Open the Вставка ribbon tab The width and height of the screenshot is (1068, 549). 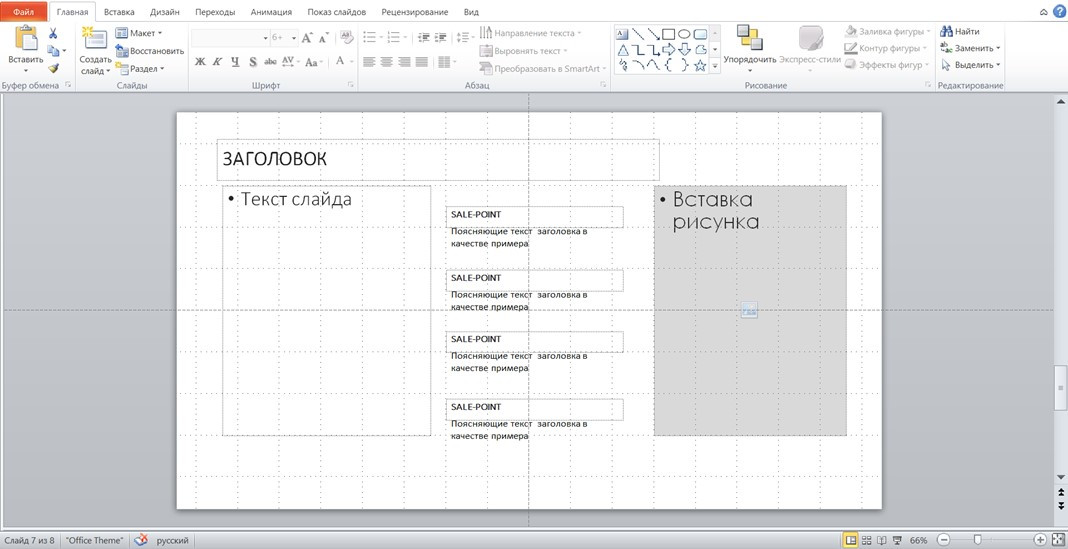coord(119,12)
